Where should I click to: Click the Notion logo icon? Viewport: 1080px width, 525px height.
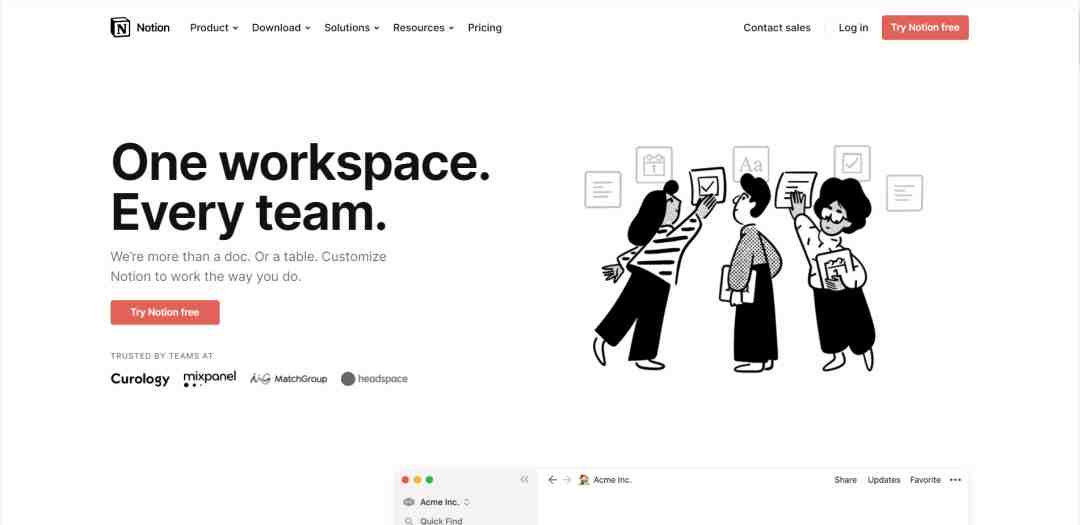click(x=120, y=28)
